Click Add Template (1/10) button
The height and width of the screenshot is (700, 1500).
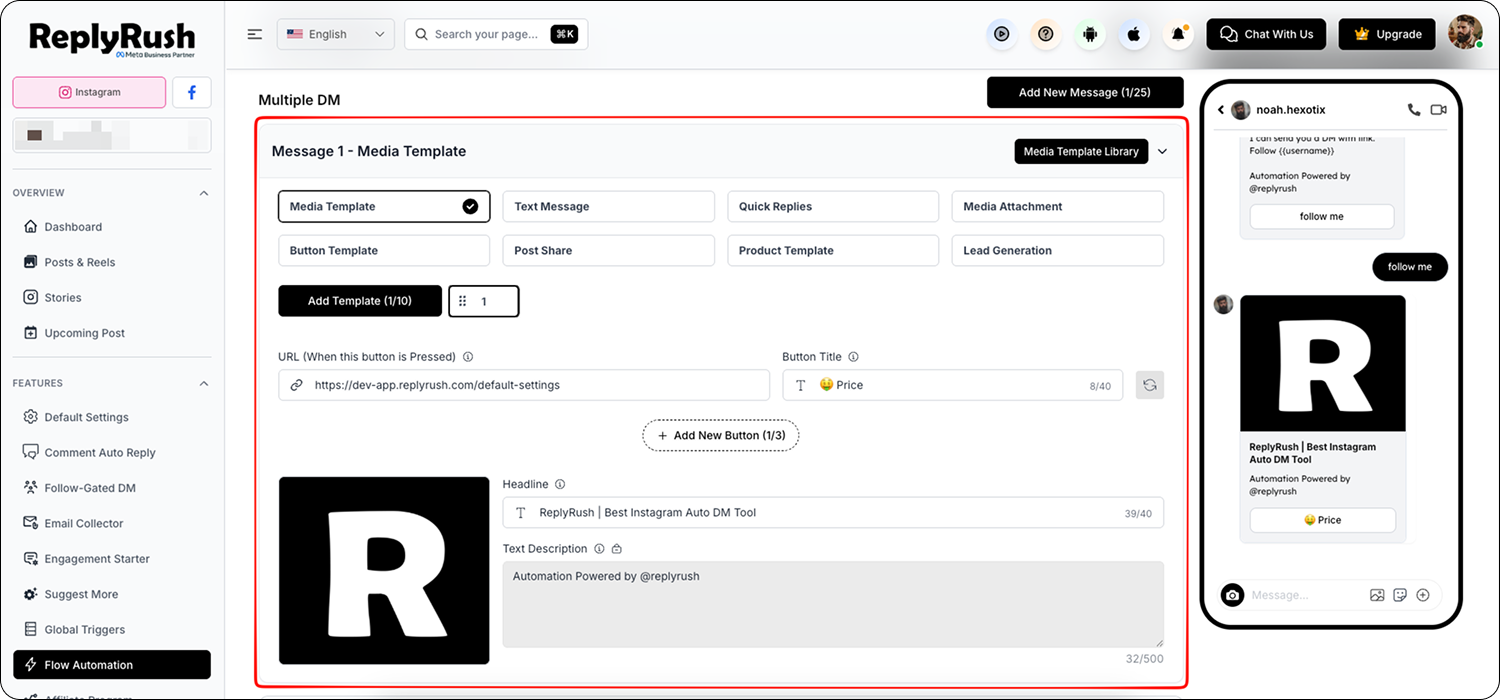pos(360,301)
